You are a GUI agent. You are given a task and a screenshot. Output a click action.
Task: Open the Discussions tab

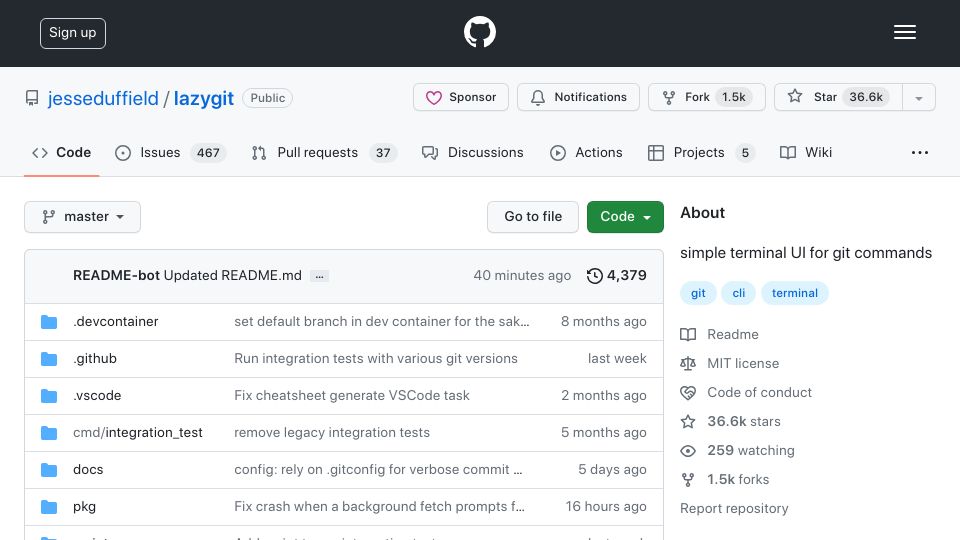[473, 152]
